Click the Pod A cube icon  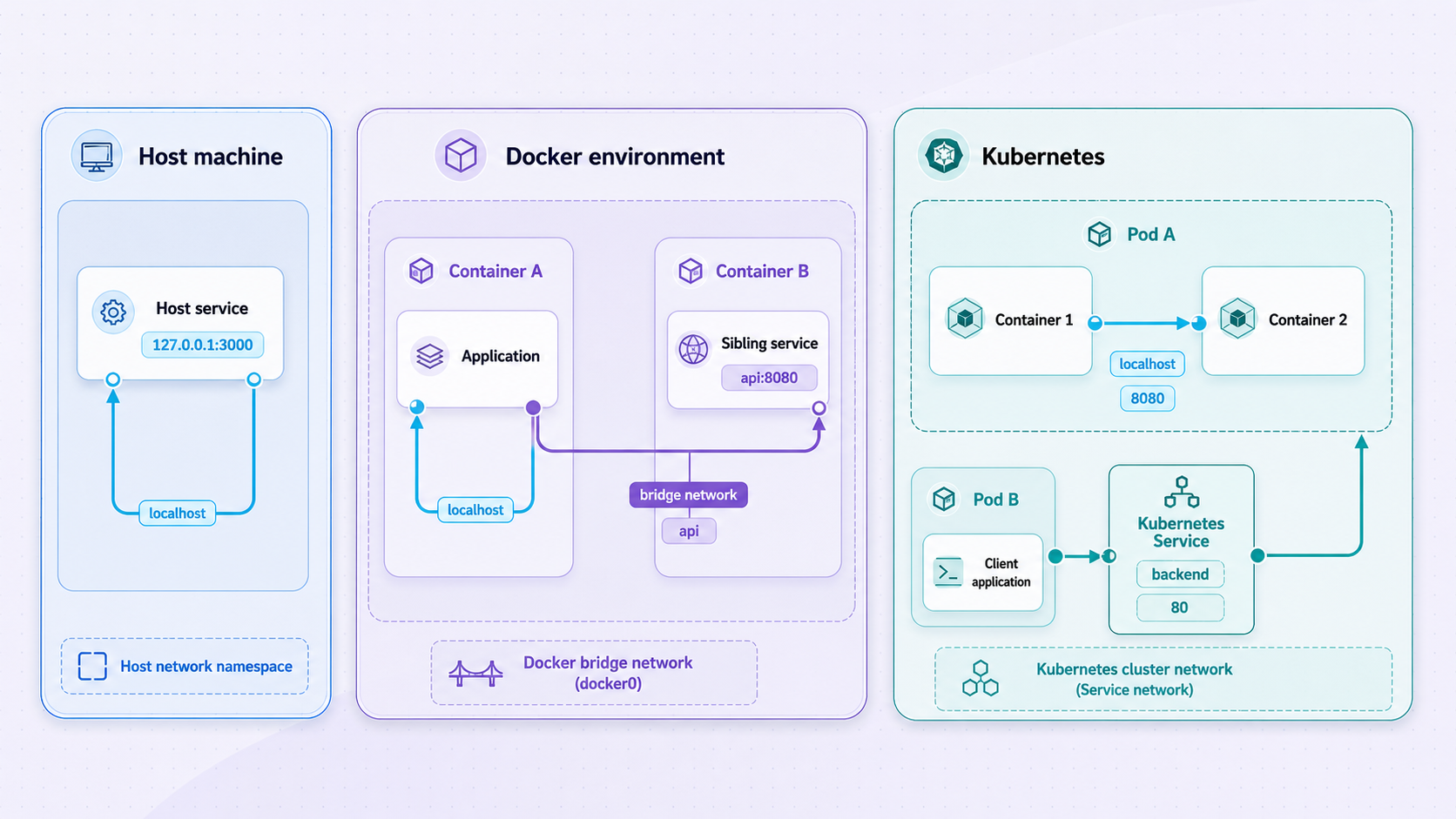(x=1100, y=234)
